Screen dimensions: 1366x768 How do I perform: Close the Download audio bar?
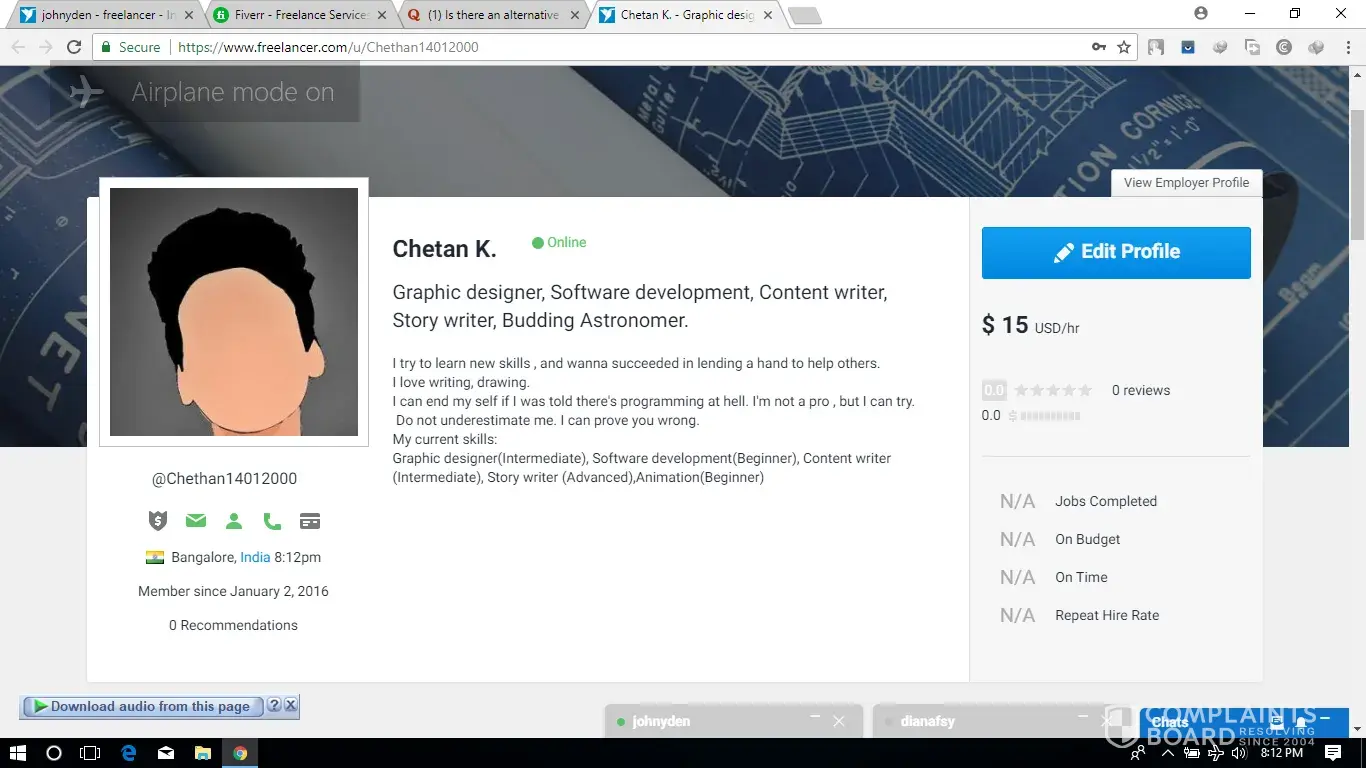[291, 706]
